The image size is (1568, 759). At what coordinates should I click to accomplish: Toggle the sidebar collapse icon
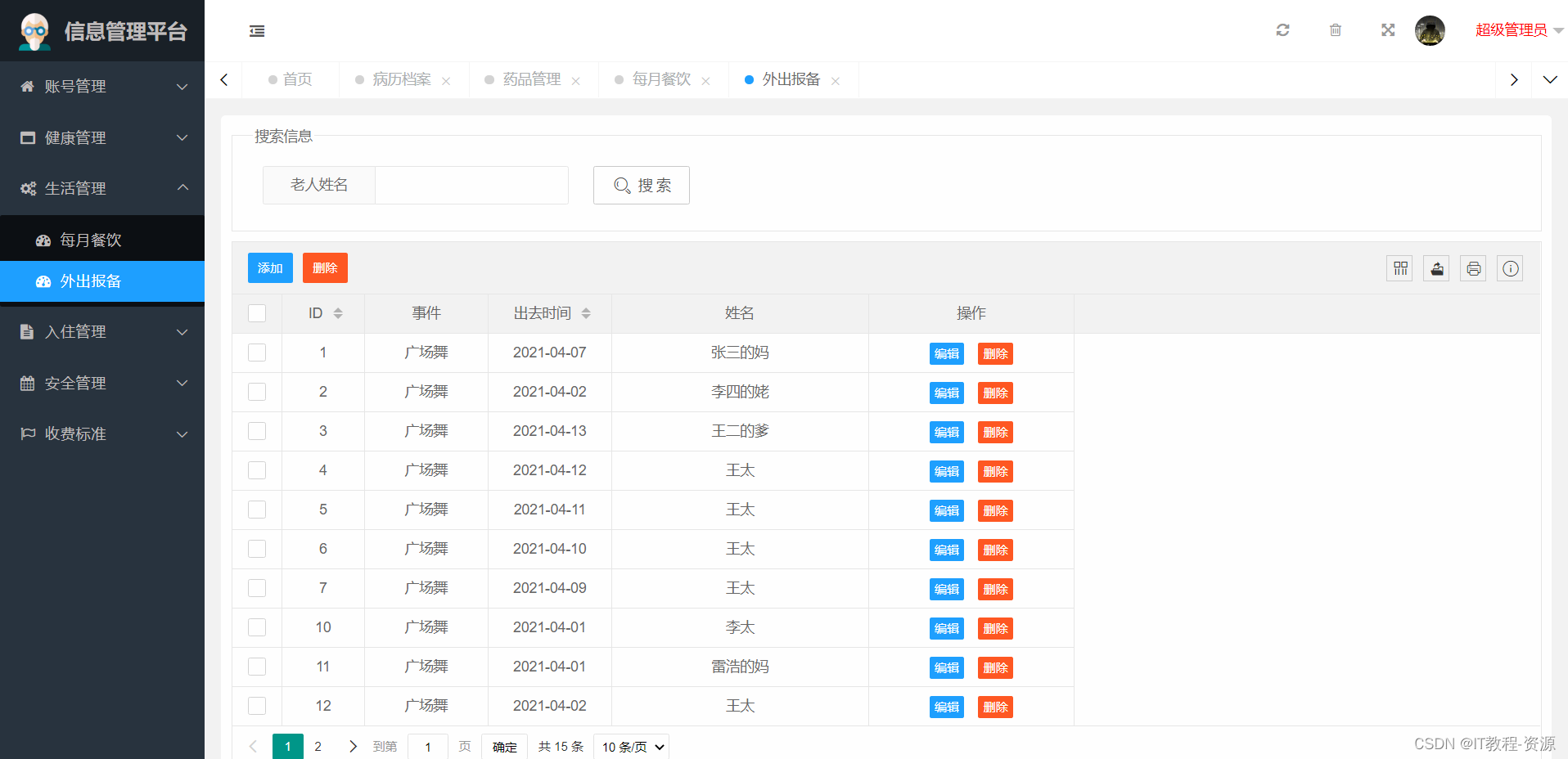click(x=257, y=31)
